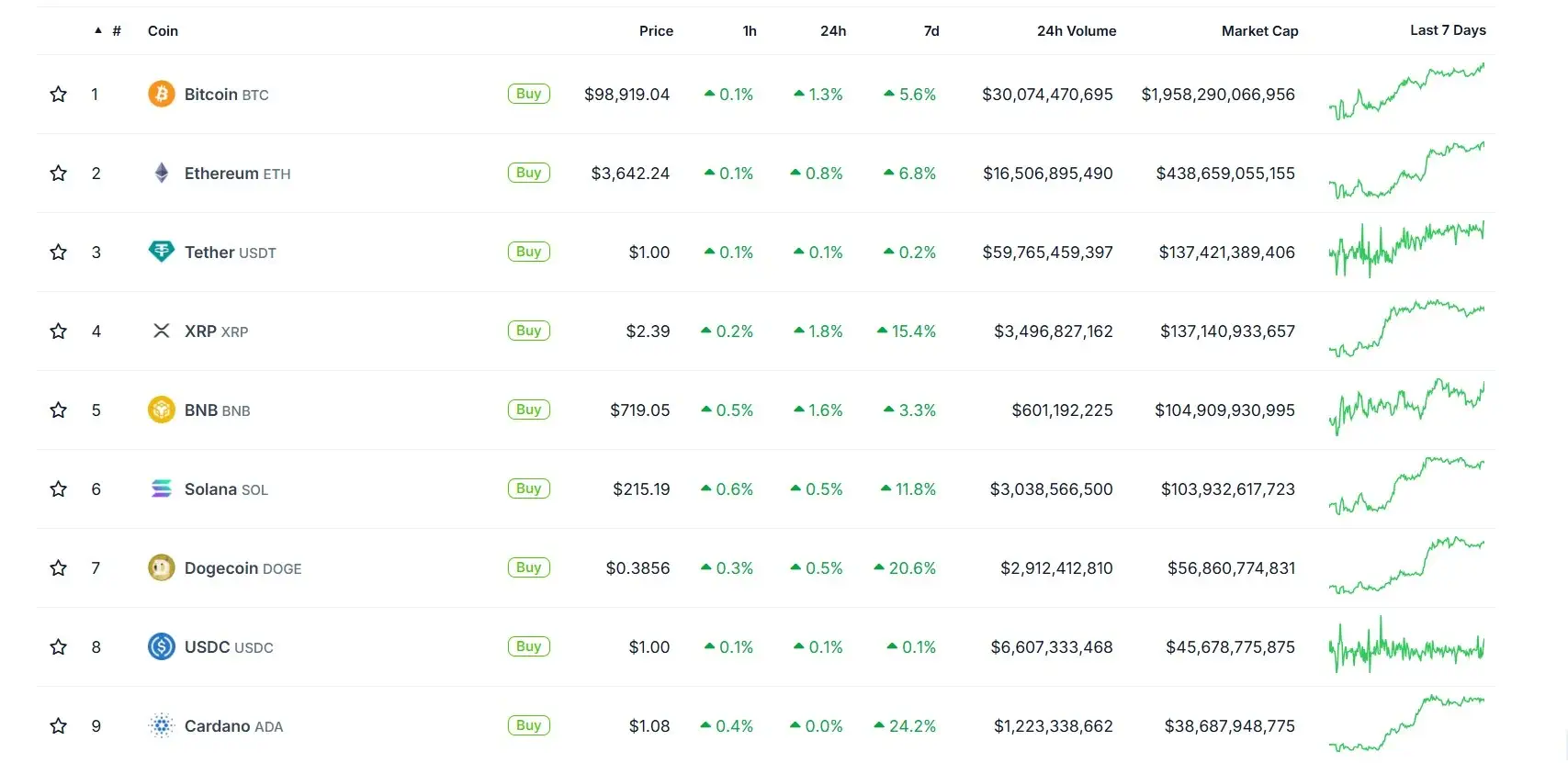Click Ethereum price $3,642.24

coord(630,173)
